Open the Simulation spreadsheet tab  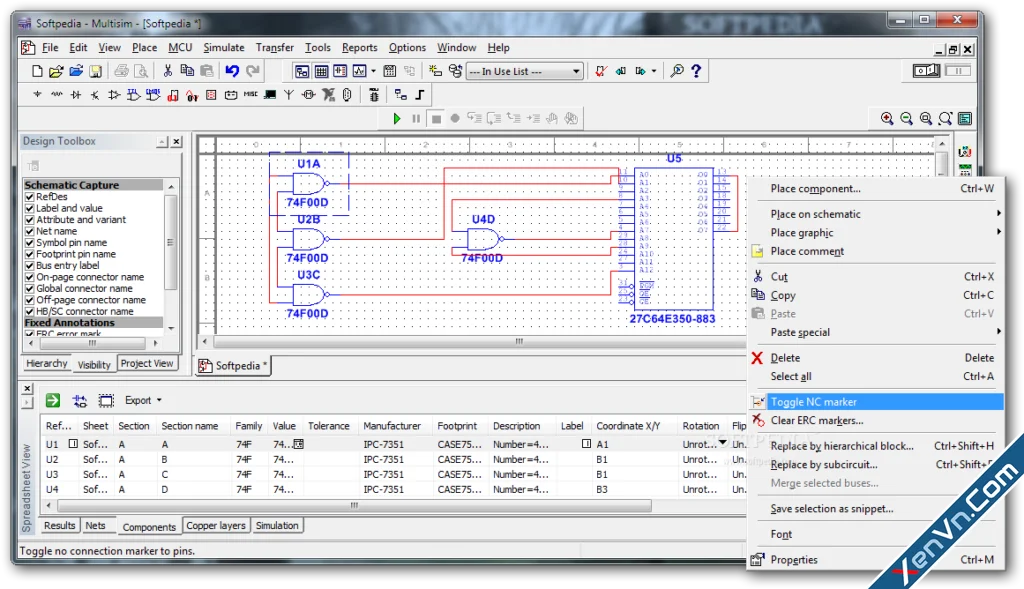click(277, 526)
